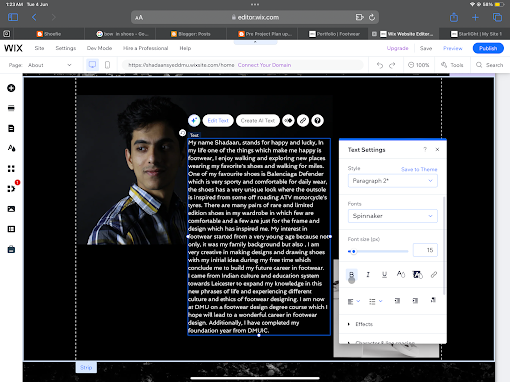Image resolution: width=510 pixels, height=382 pixels.
Task: Click the font size slider handle
Action: 354,251
